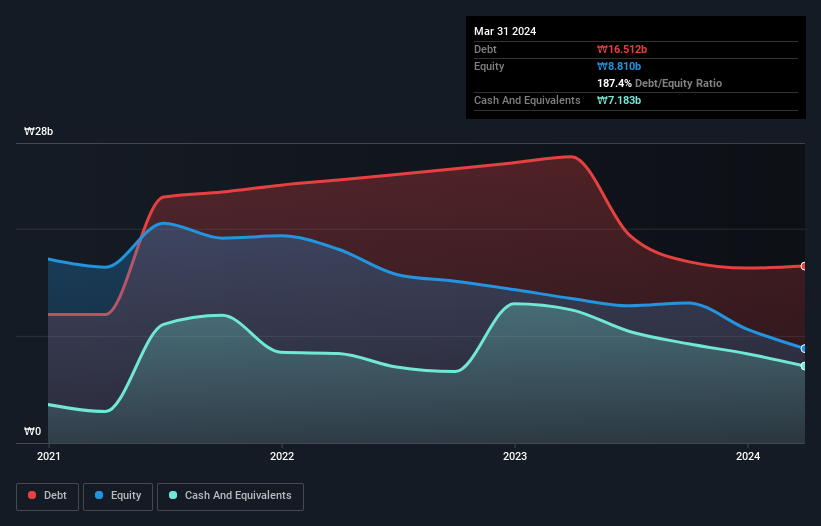Click the Debt label in tooltip
The height and width of the screenshot is (526, 821).
click(x=485, y=49)
